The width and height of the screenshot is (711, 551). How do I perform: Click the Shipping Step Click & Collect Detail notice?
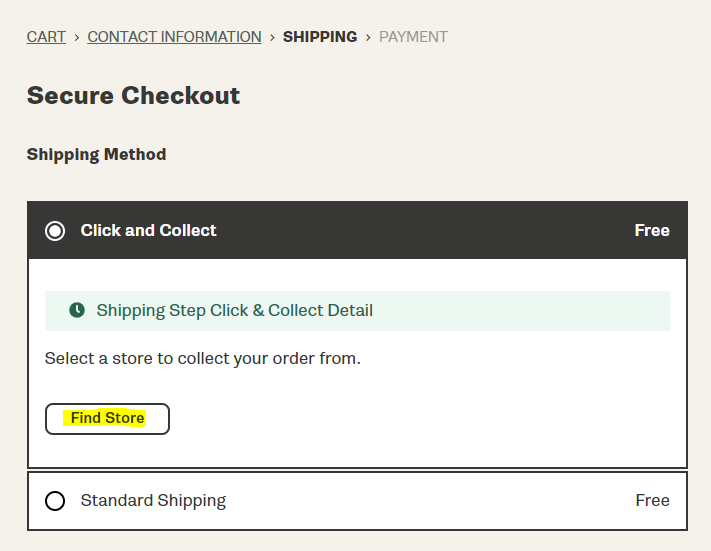coord(357,311)
